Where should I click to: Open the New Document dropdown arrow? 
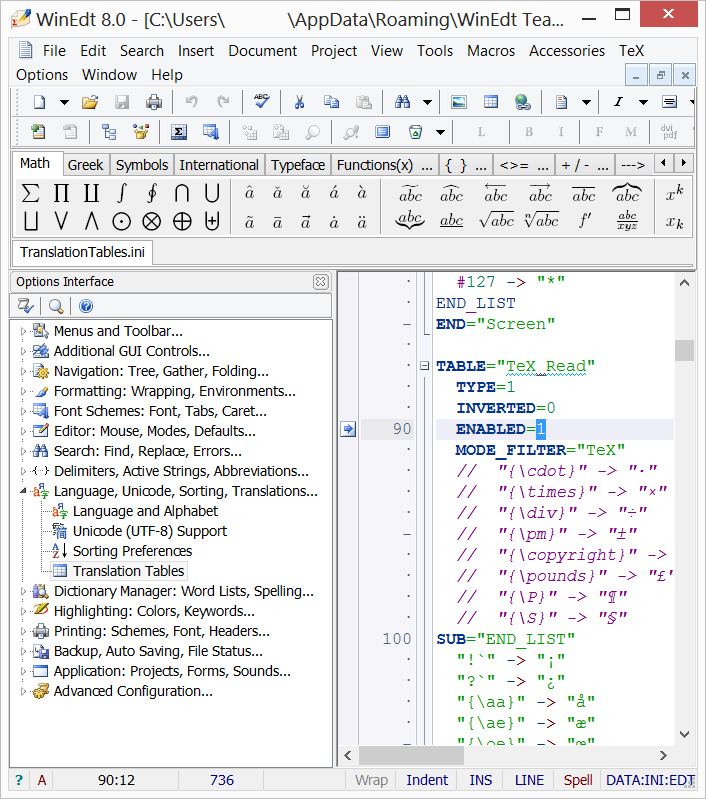click(x=64, y=102)
